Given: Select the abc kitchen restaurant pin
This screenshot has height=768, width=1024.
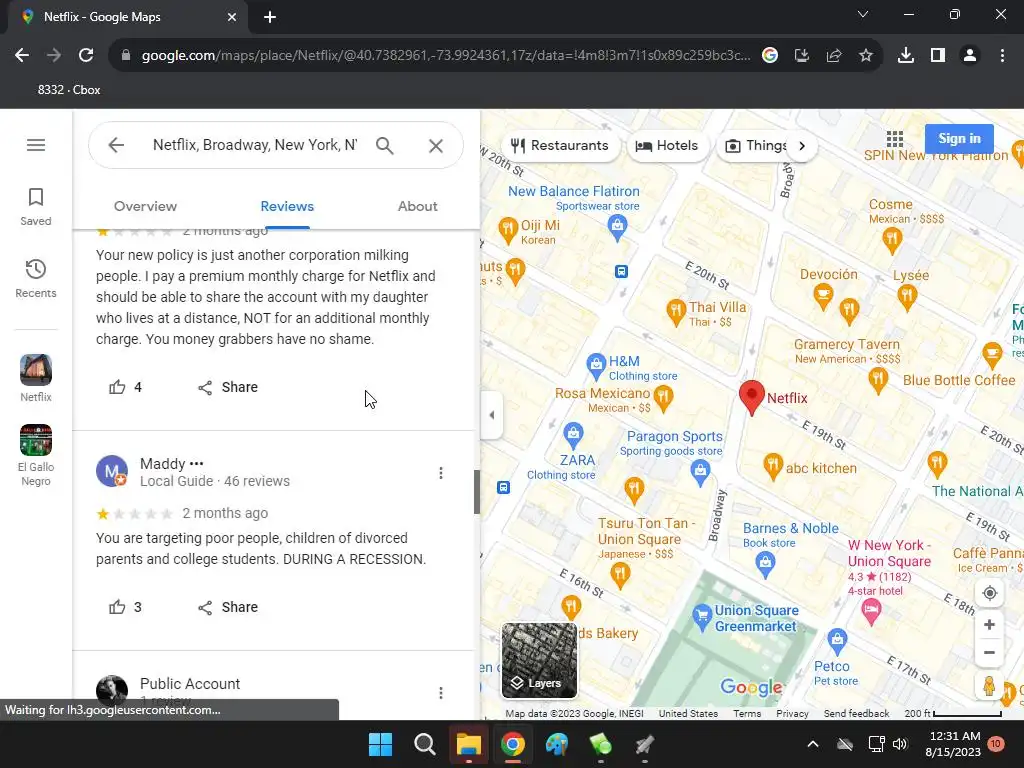Looking at the screenshot, I should click(x=773, y=466).
